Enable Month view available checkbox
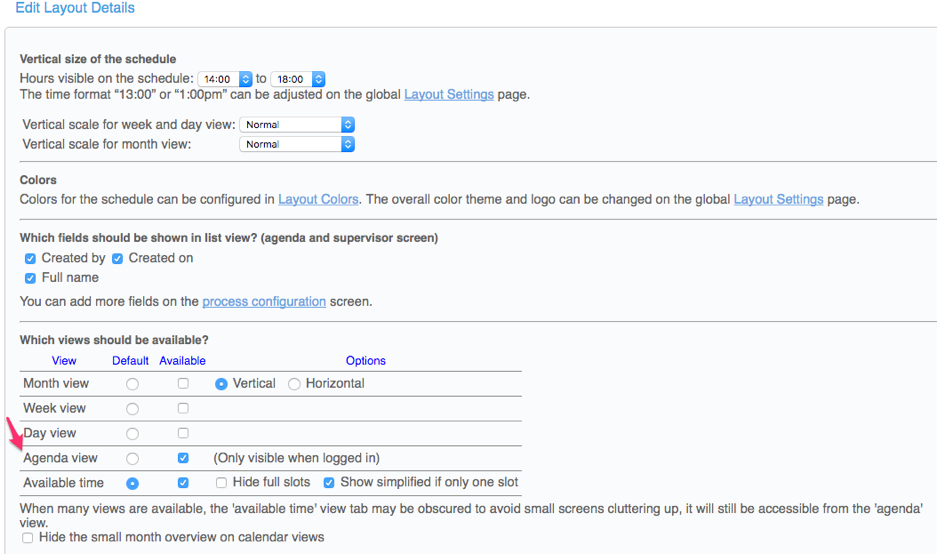Viewport: 937px width, 554px height. click(x=183, y=383)
